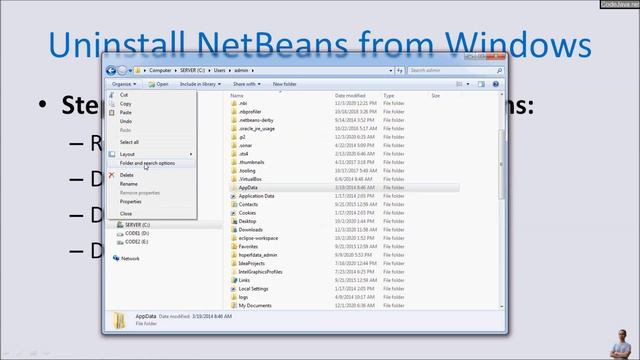Click the Explorer forward arrow button

tap(122, 71)
